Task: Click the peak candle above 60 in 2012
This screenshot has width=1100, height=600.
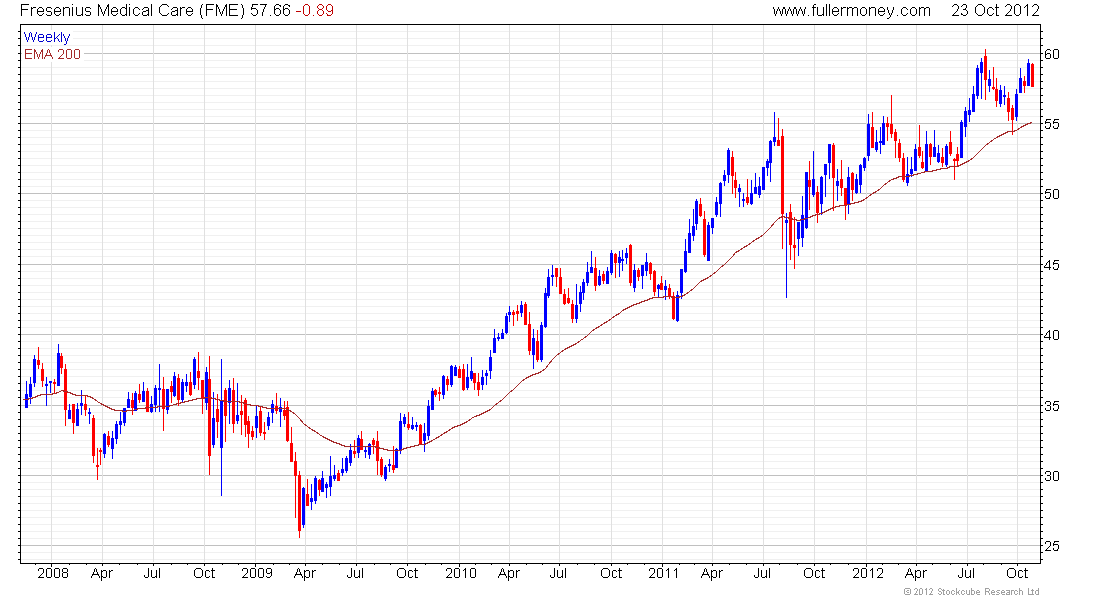Action: coord(986,67)
